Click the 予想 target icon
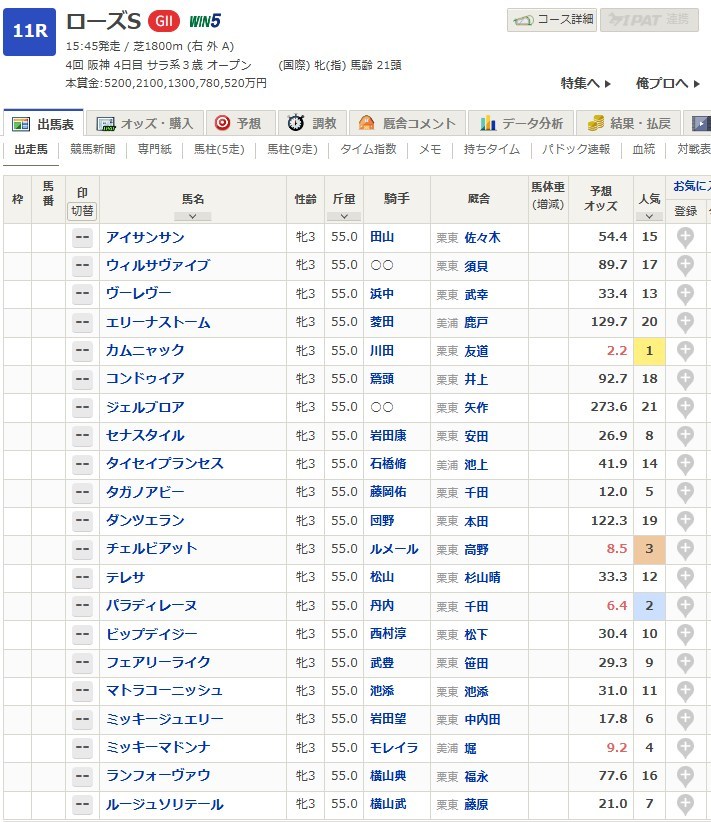This screenshot has width=711, height=822. (222, 124)
